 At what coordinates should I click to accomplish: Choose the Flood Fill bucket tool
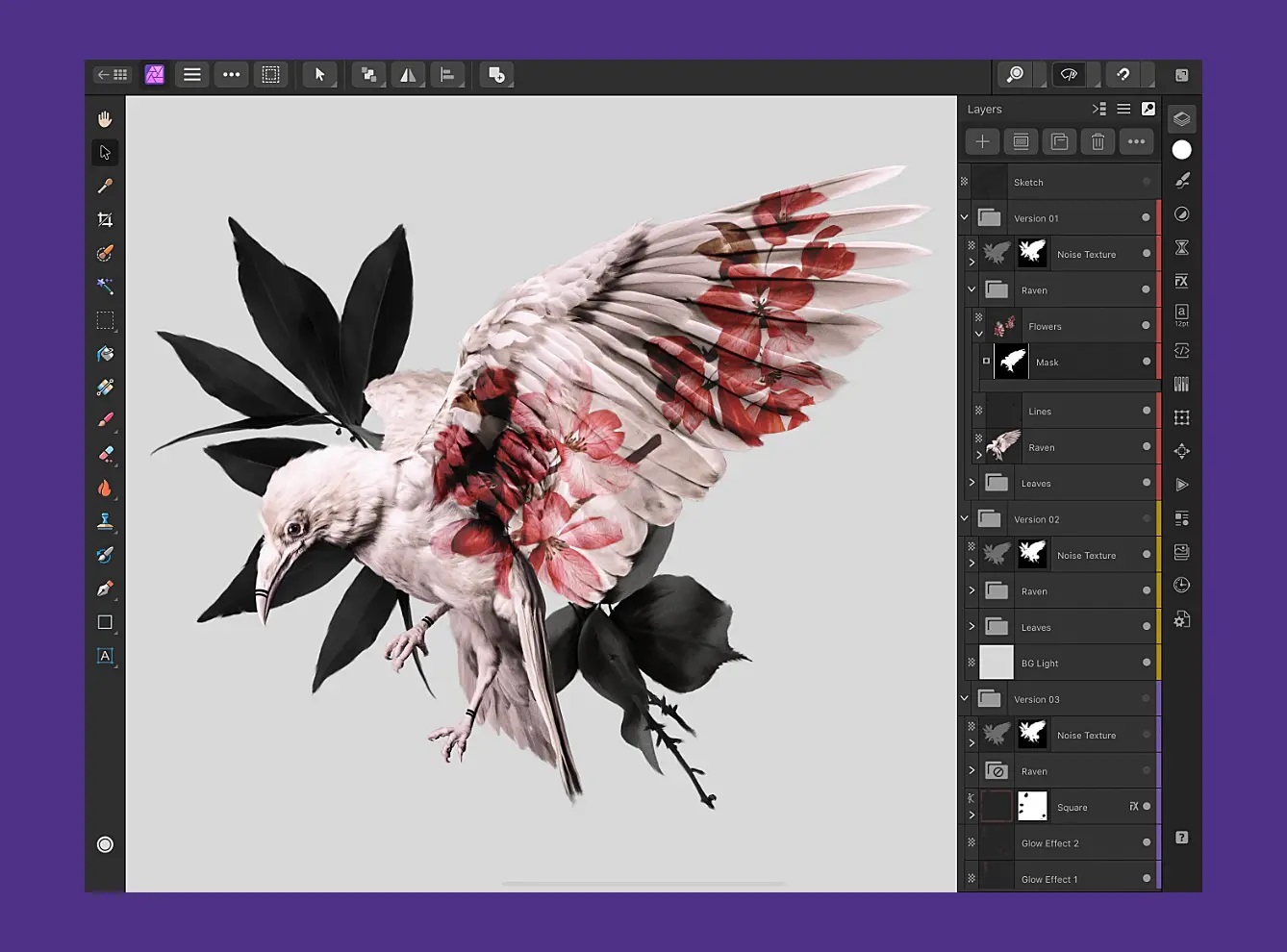[x=105, y=354]
